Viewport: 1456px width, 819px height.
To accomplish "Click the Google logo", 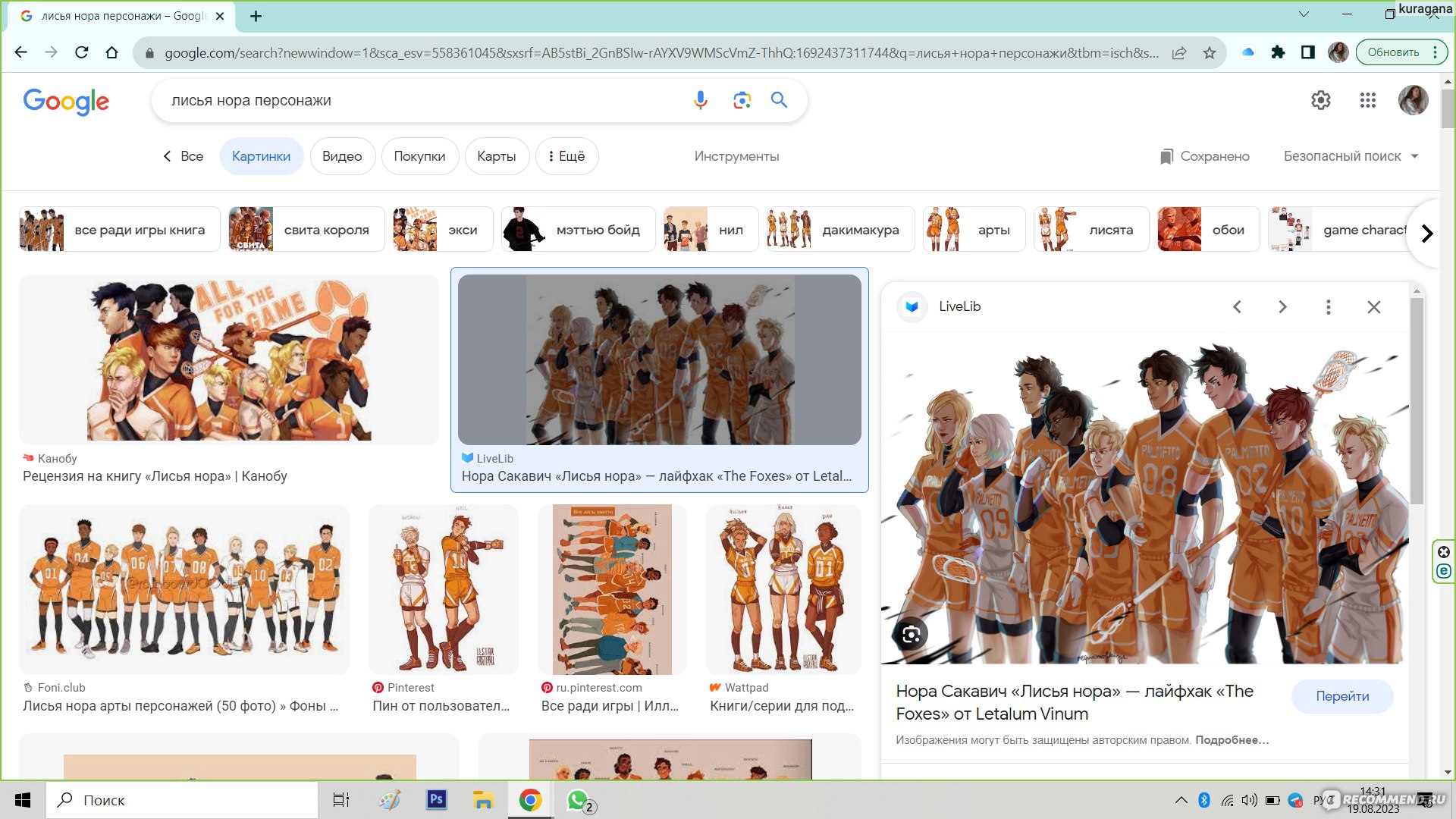I will tap(66, 101).
